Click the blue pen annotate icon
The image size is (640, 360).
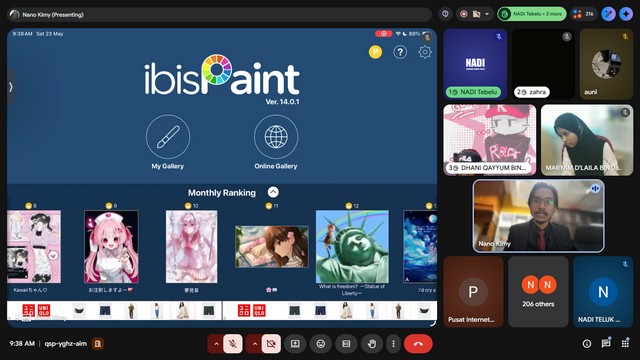click(x=608, y=14)
